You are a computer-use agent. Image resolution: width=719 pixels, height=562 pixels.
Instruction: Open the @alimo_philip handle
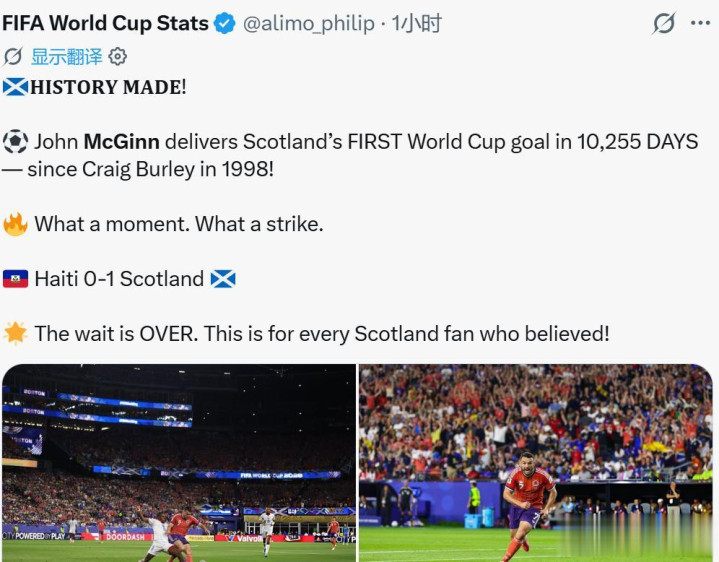[x=309, y=23]
